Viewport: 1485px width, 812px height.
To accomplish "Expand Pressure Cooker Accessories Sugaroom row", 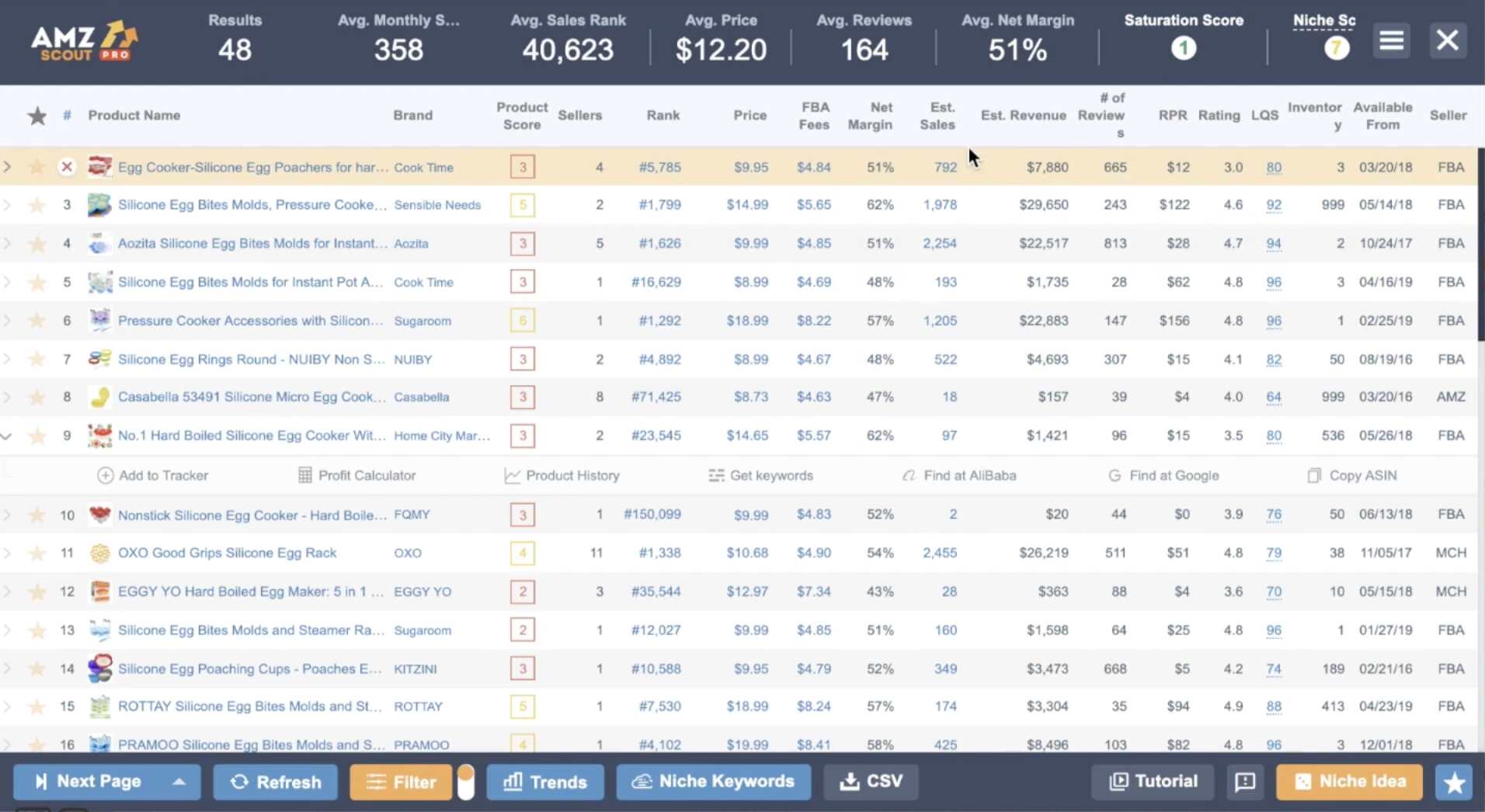I will pyautogui.click(x=7, y=321).
